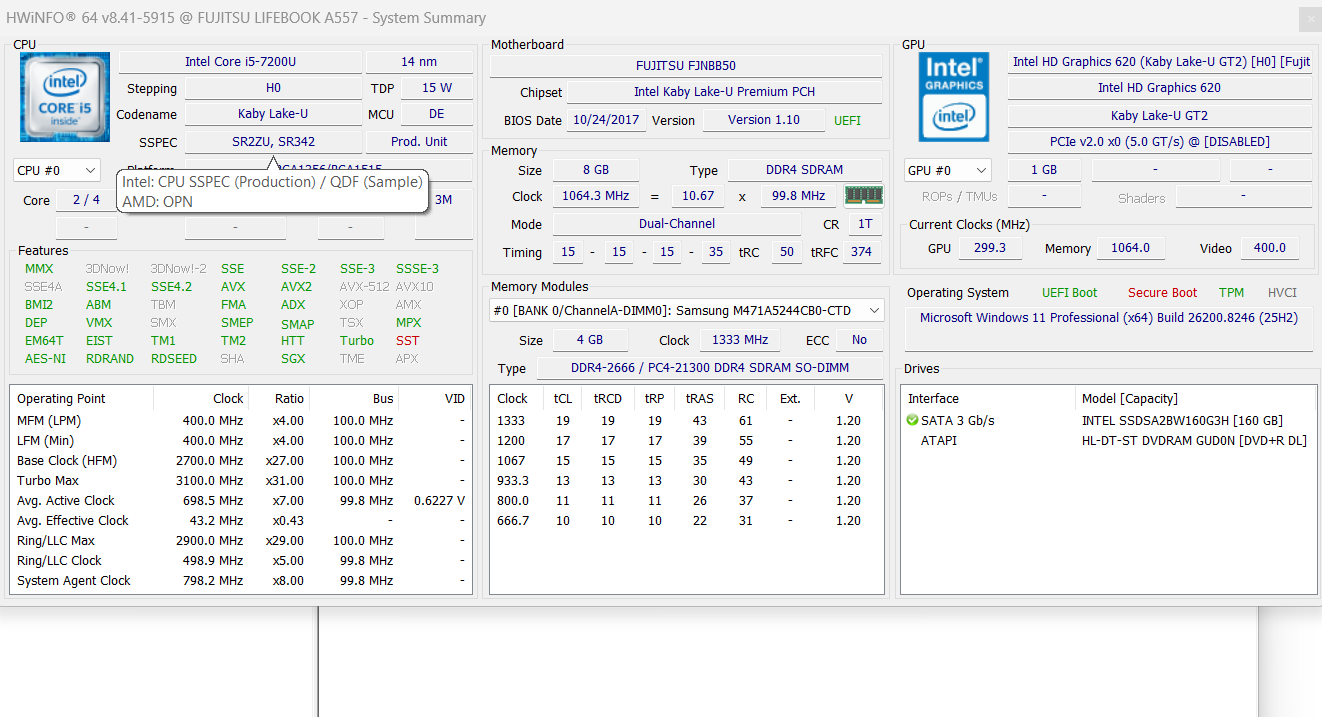The height and width of the screenshot is (717, 1322).
Task: Click the Intel Graphics GPU logo
Action: pos(954,97)
